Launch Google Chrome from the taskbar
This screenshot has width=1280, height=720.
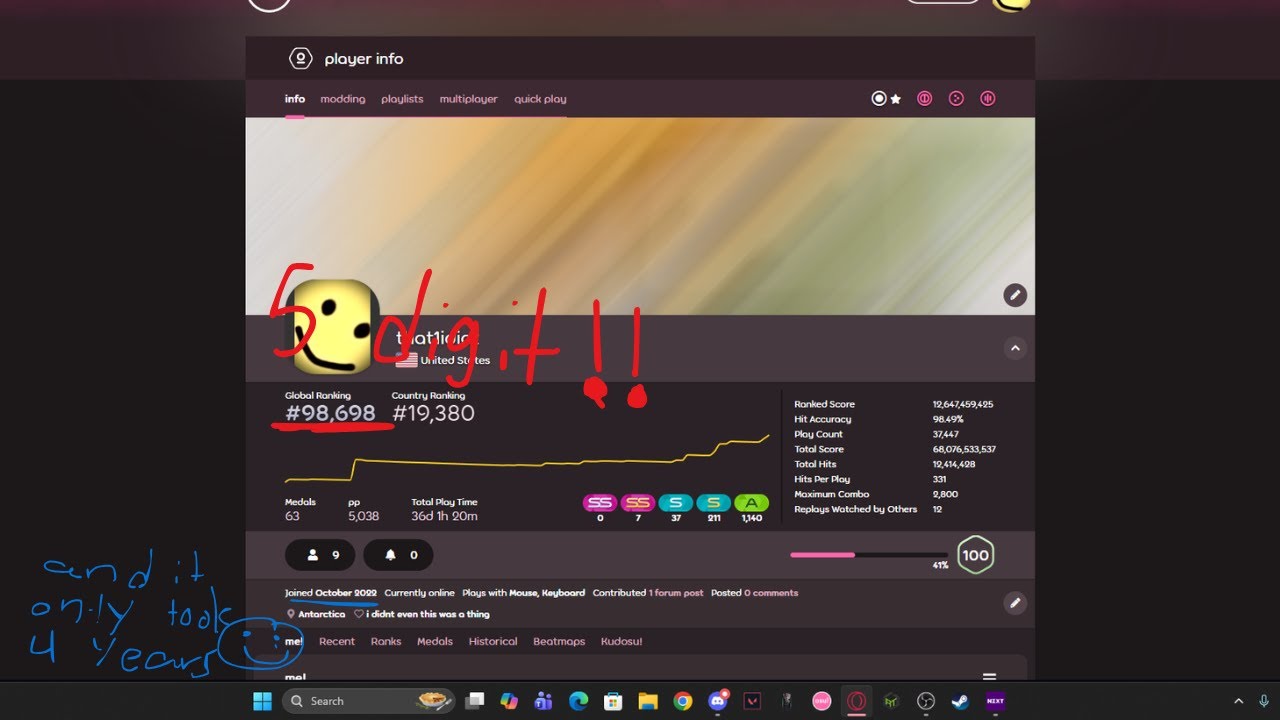coord(682,701)
